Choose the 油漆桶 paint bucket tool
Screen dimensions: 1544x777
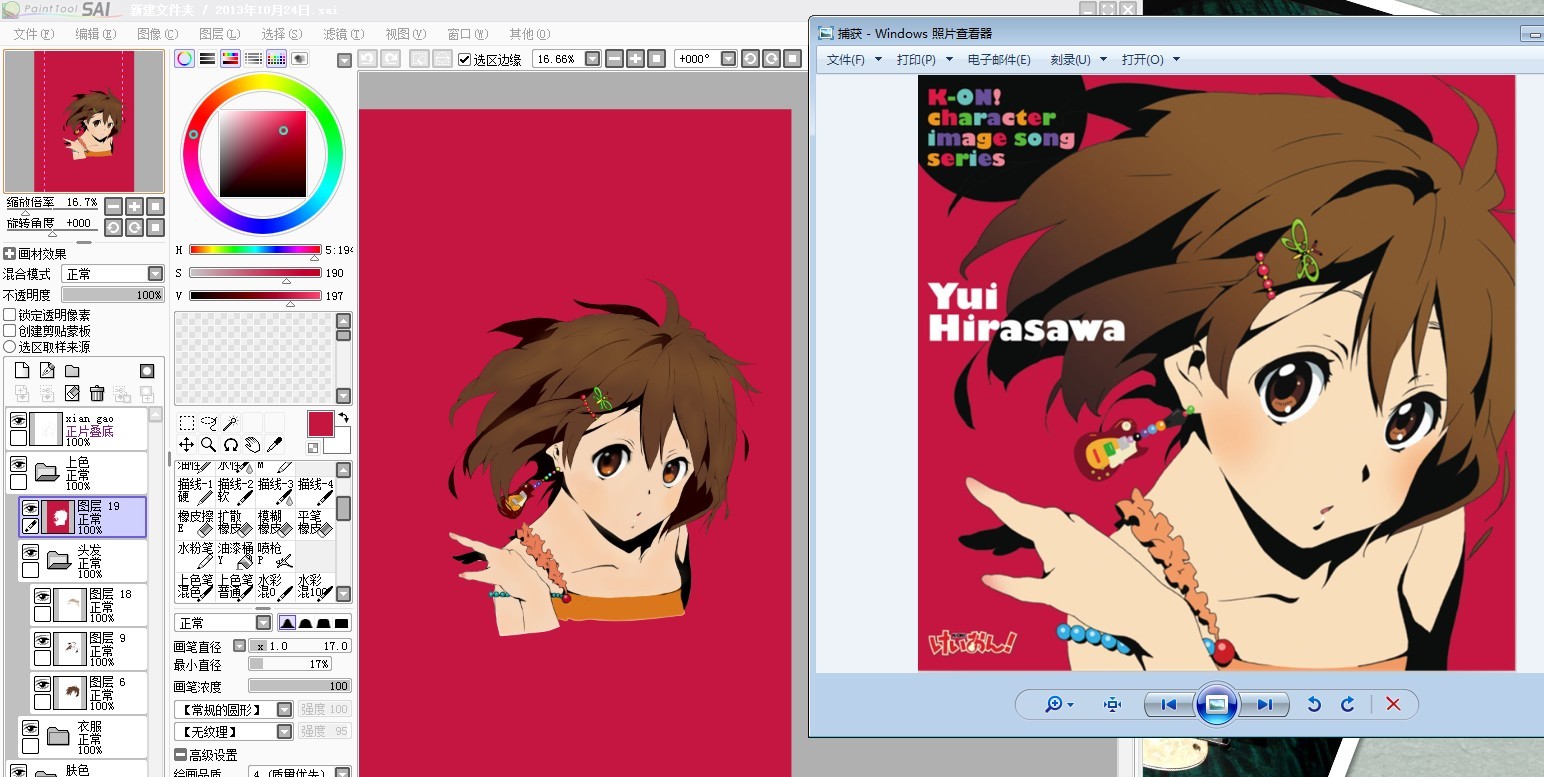pyautogui.click(x=235, y=555)
